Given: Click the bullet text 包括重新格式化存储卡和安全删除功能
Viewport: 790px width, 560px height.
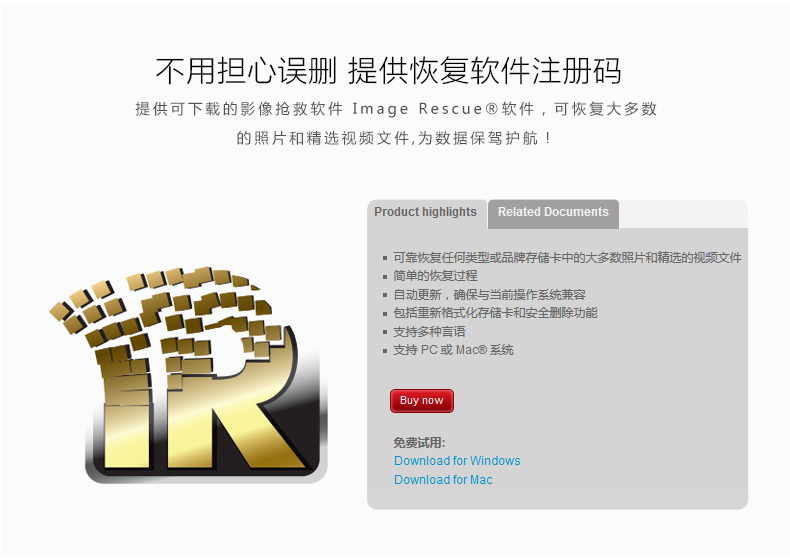Looking at the screenshot, I should pyautogui.click(x=495, y=313).
